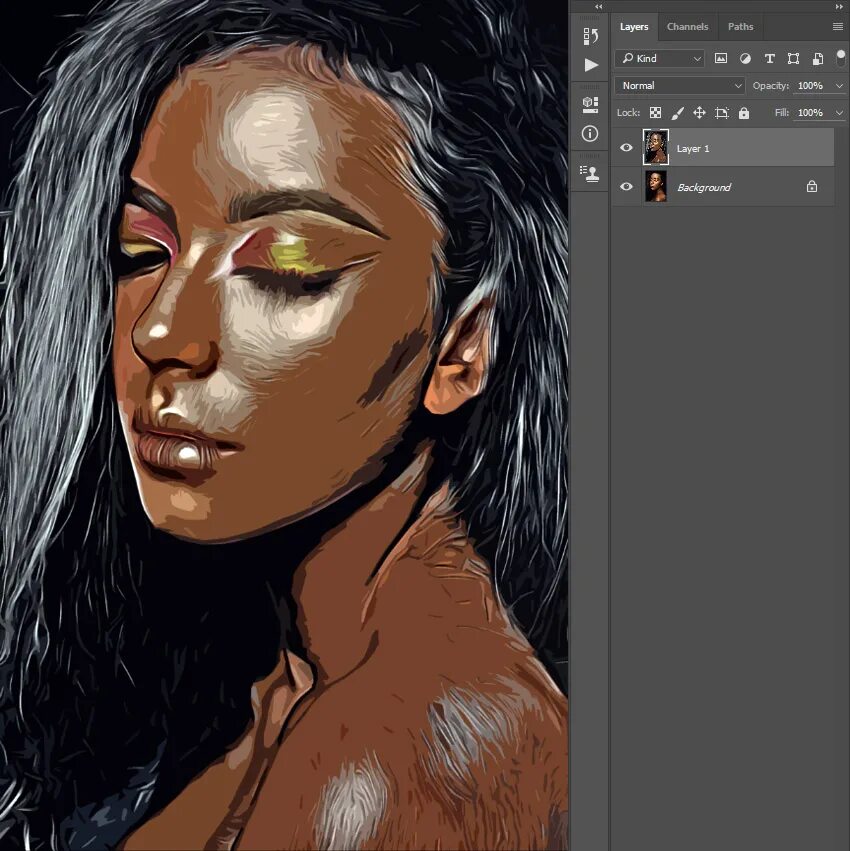Select the Background layer name
Screen dimensions: 850x851
[703, 187]
